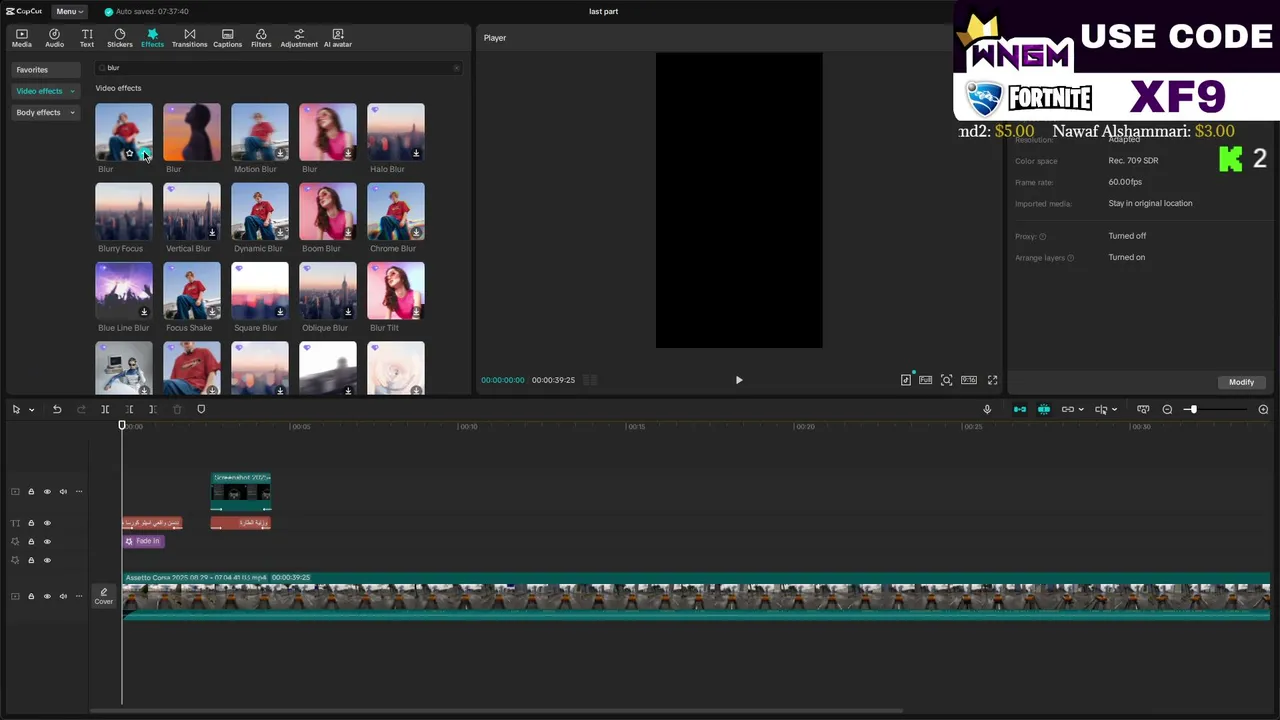Open the Audio tab
Image resolution: width=1280 pixels, height=720 pixels.
[54, 38]
